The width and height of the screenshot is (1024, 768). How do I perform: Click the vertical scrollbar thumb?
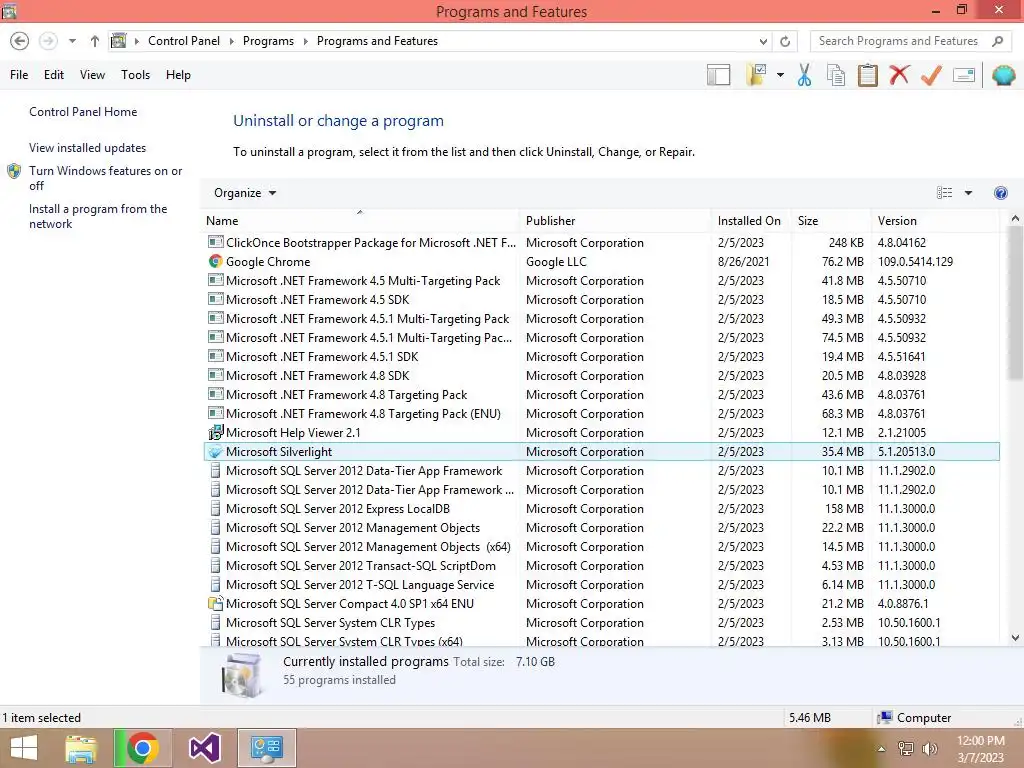pyautogui.click(x=1015, y=304)
